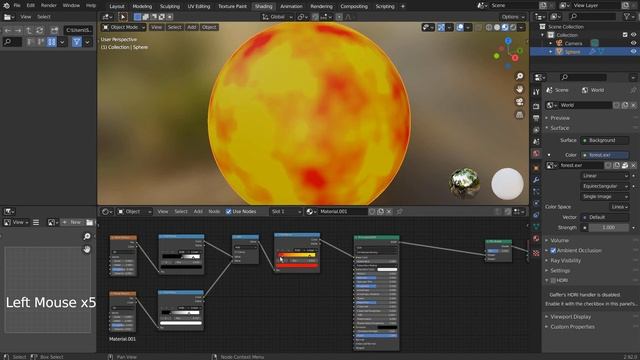Expand the Preview panel
This screenshot has height=360, width=640.
tap(560, 118)
